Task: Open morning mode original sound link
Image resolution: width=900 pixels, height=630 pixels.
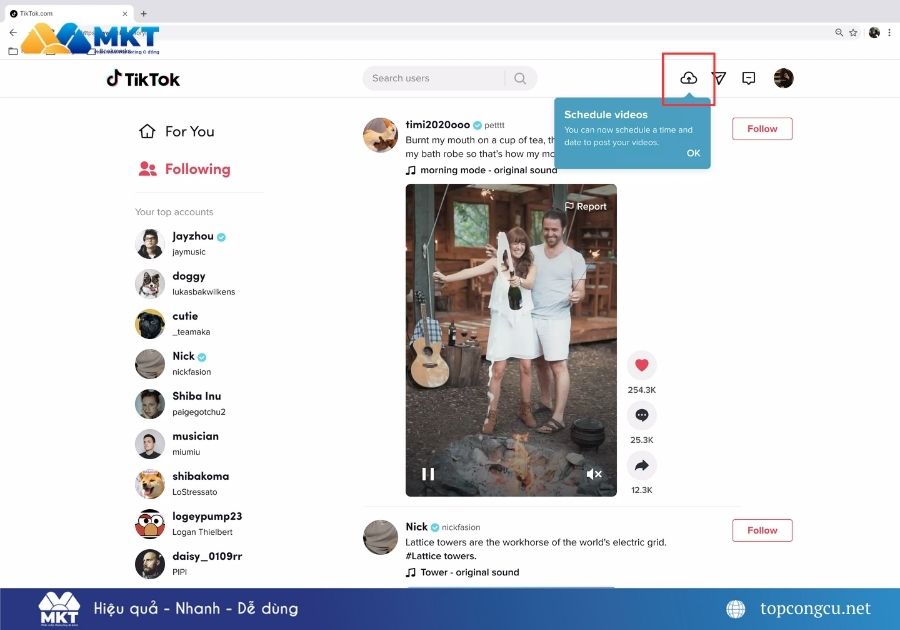Action: (481, 170)
